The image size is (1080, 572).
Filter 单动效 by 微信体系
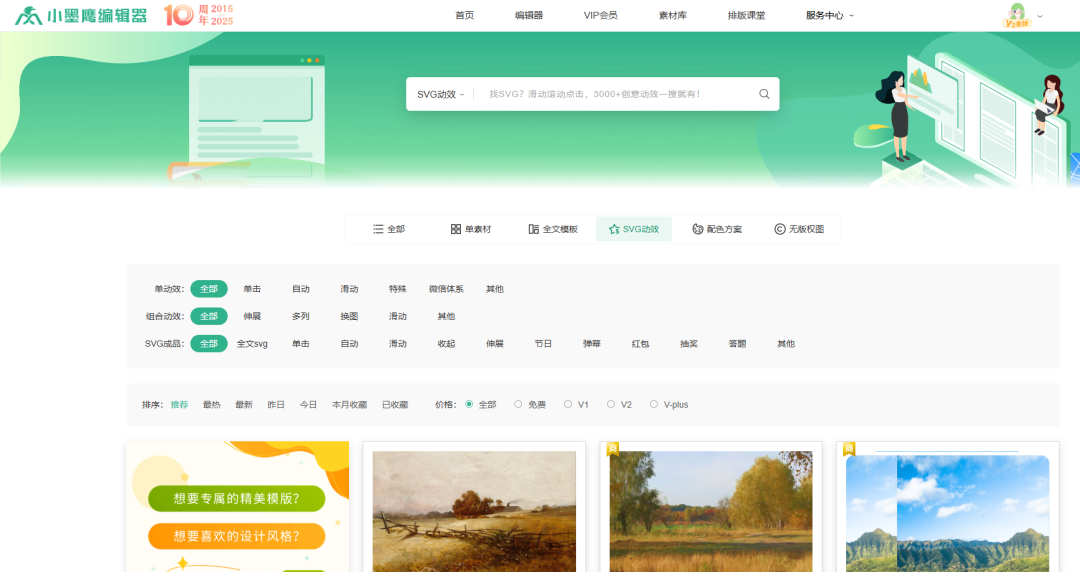446,289
